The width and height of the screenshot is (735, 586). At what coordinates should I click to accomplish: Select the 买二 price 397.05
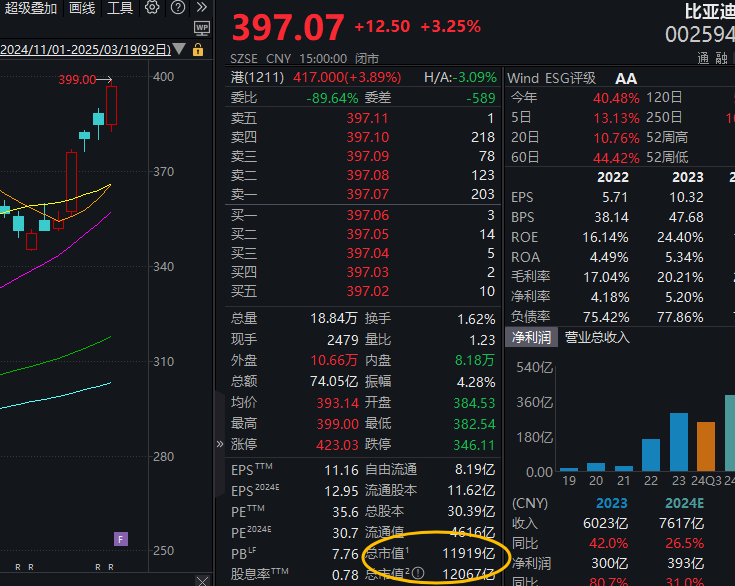click(368, 234)
